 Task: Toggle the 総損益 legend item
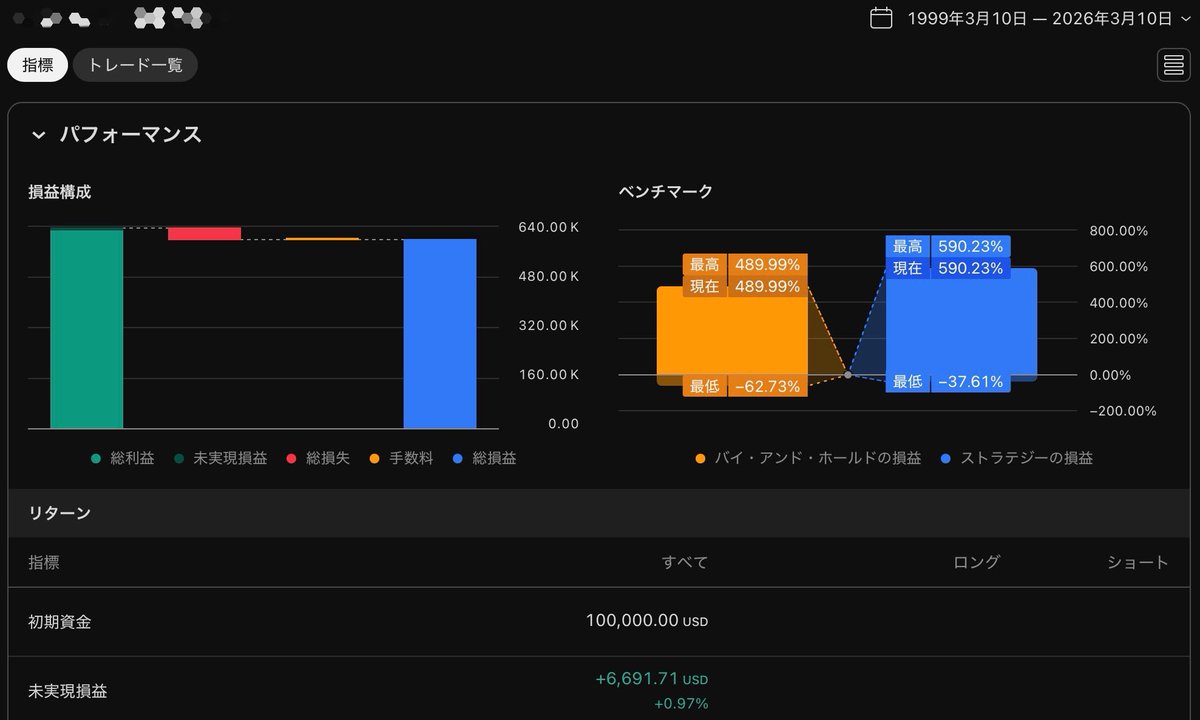pos(484,458)
